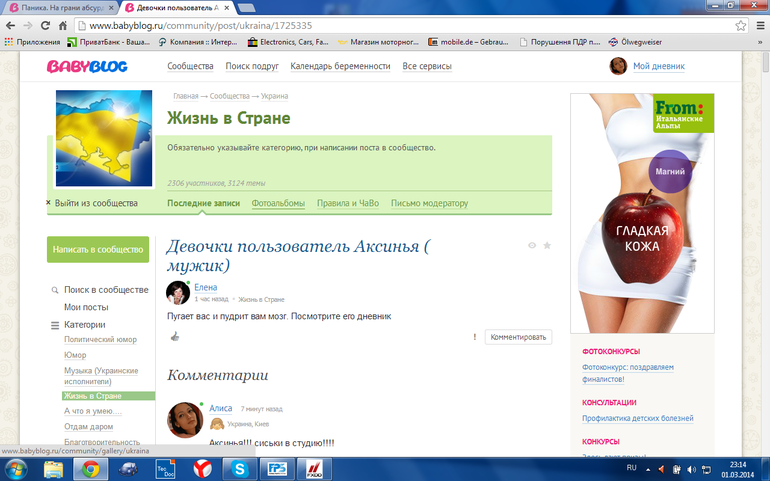Click the x icon beside Выйти из сообщества
770x481 pixels.
pos(49,202)
